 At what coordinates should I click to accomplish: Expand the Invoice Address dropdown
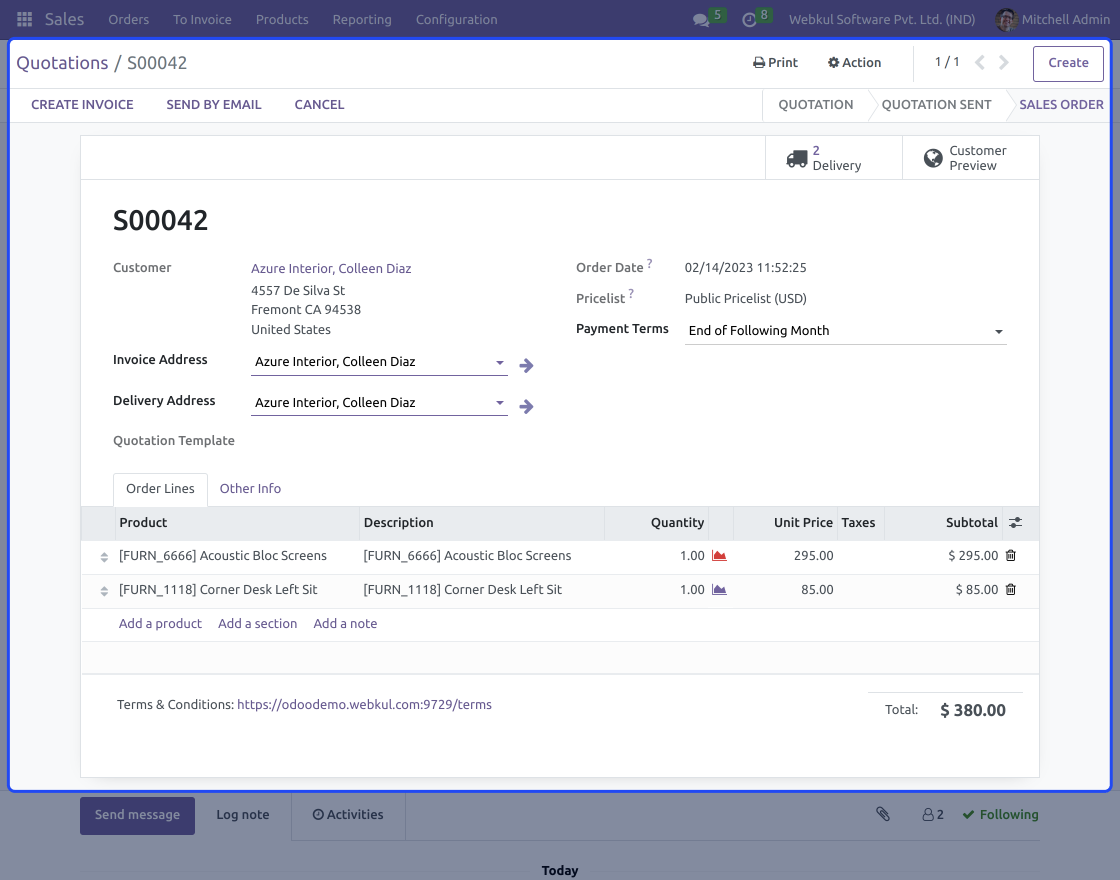pos(500,362)
